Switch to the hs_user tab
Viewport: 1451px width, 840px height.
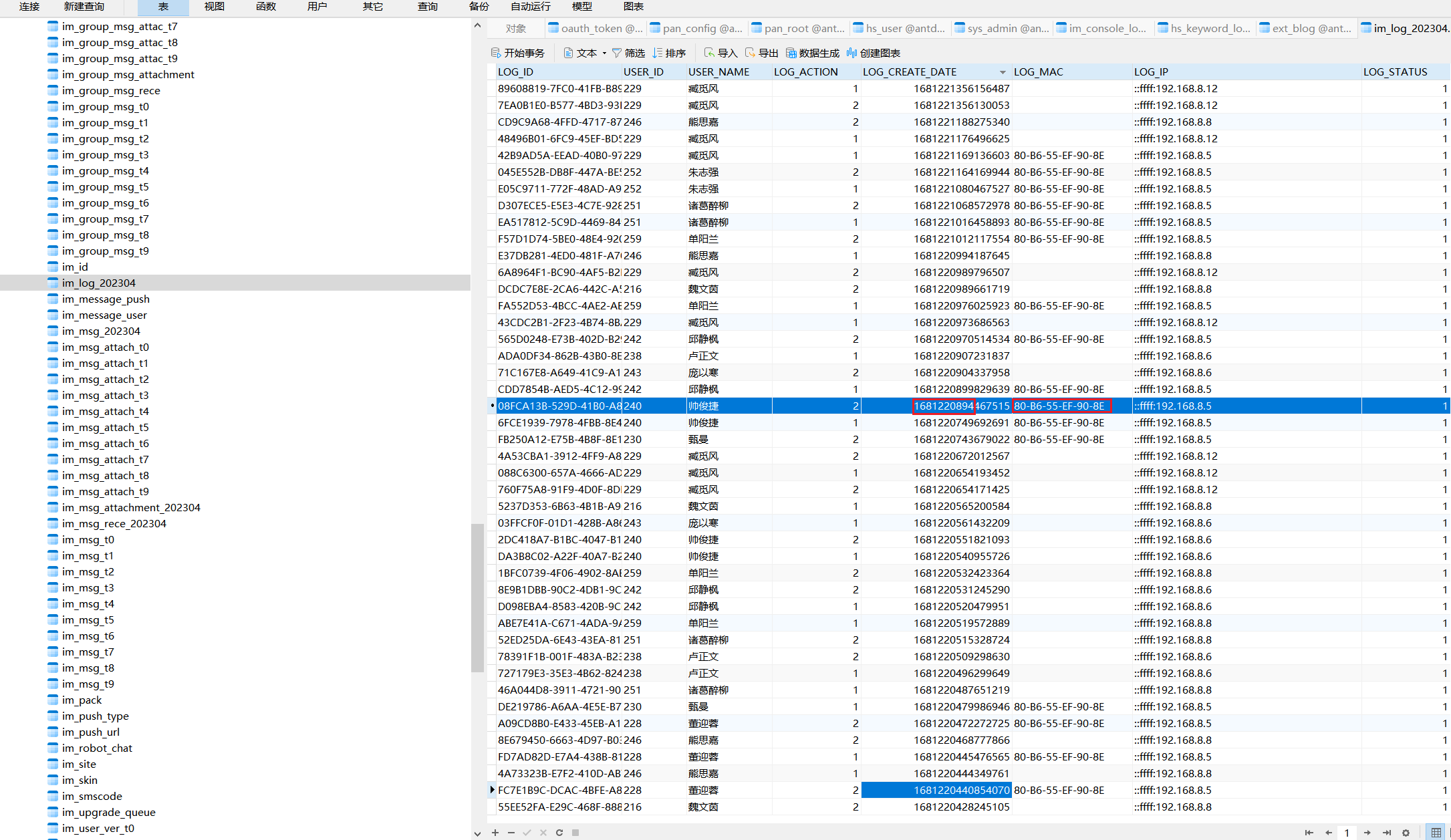(900, 28)
